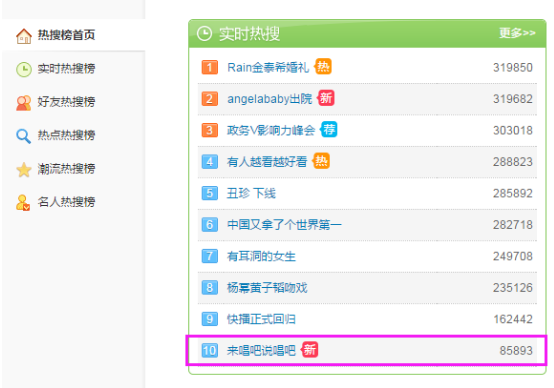Open the highlighted 来唱吧说唱吧 topic
Screen dimensions: 554x388
(261, 351)
